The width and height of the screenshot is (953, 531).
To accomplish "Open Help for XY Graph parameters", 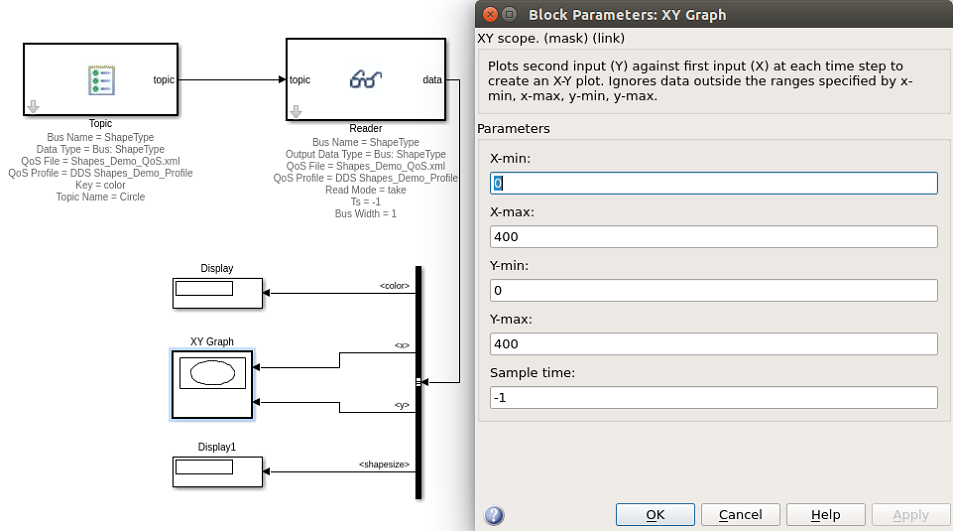I will (x=825, y=515).
